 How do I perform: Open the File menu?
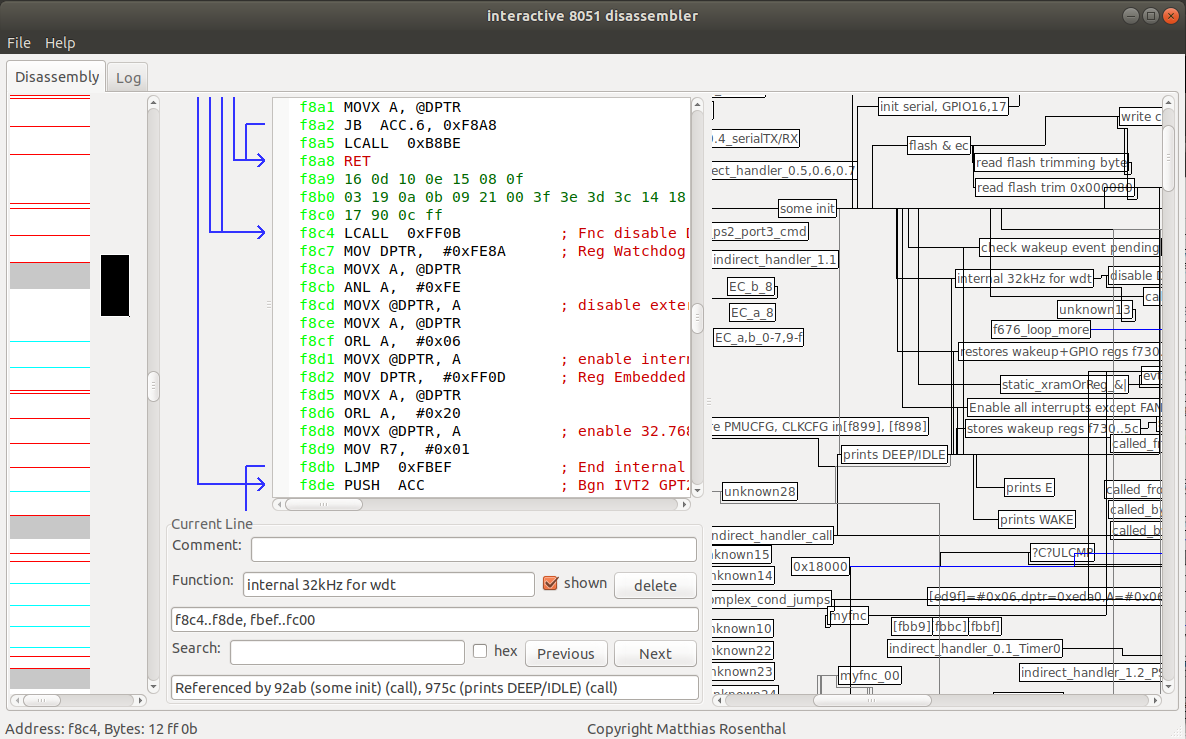tap(19, 43)
